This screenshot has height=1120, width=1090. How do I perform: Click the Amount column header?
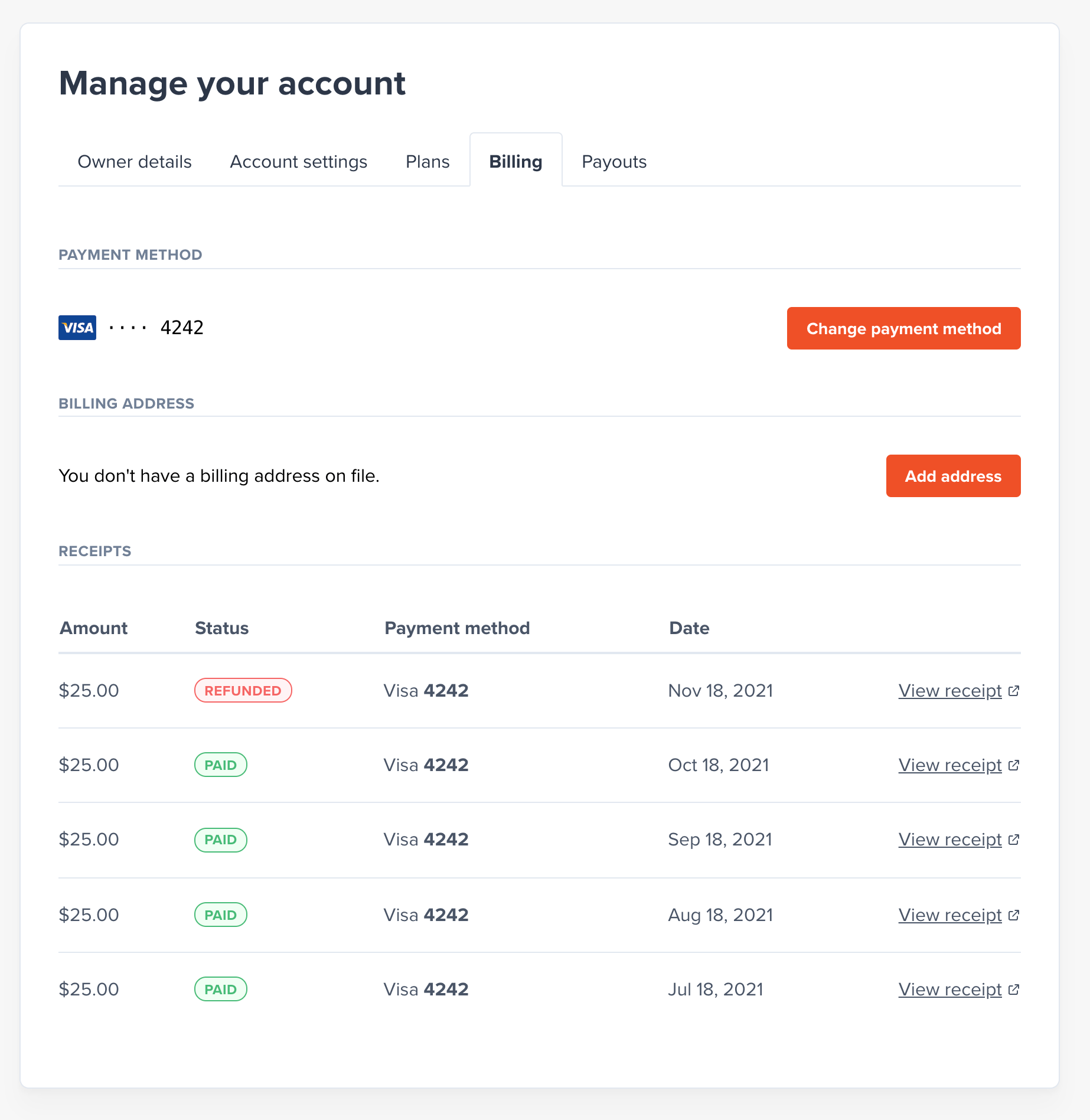click(x=93, y=628)
